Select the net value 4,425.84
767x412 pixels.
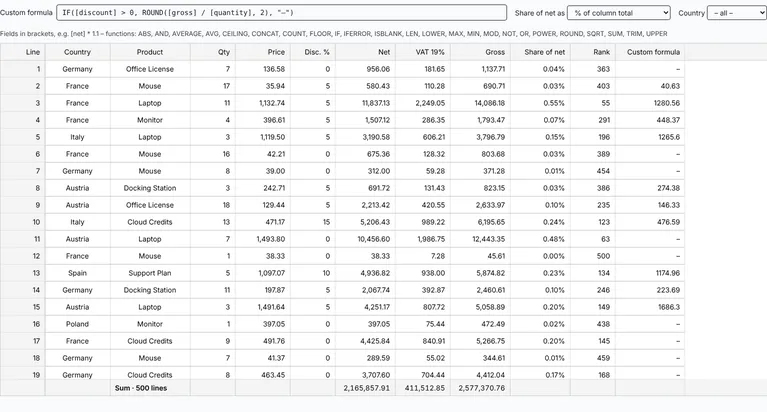[x=365, y=341]
